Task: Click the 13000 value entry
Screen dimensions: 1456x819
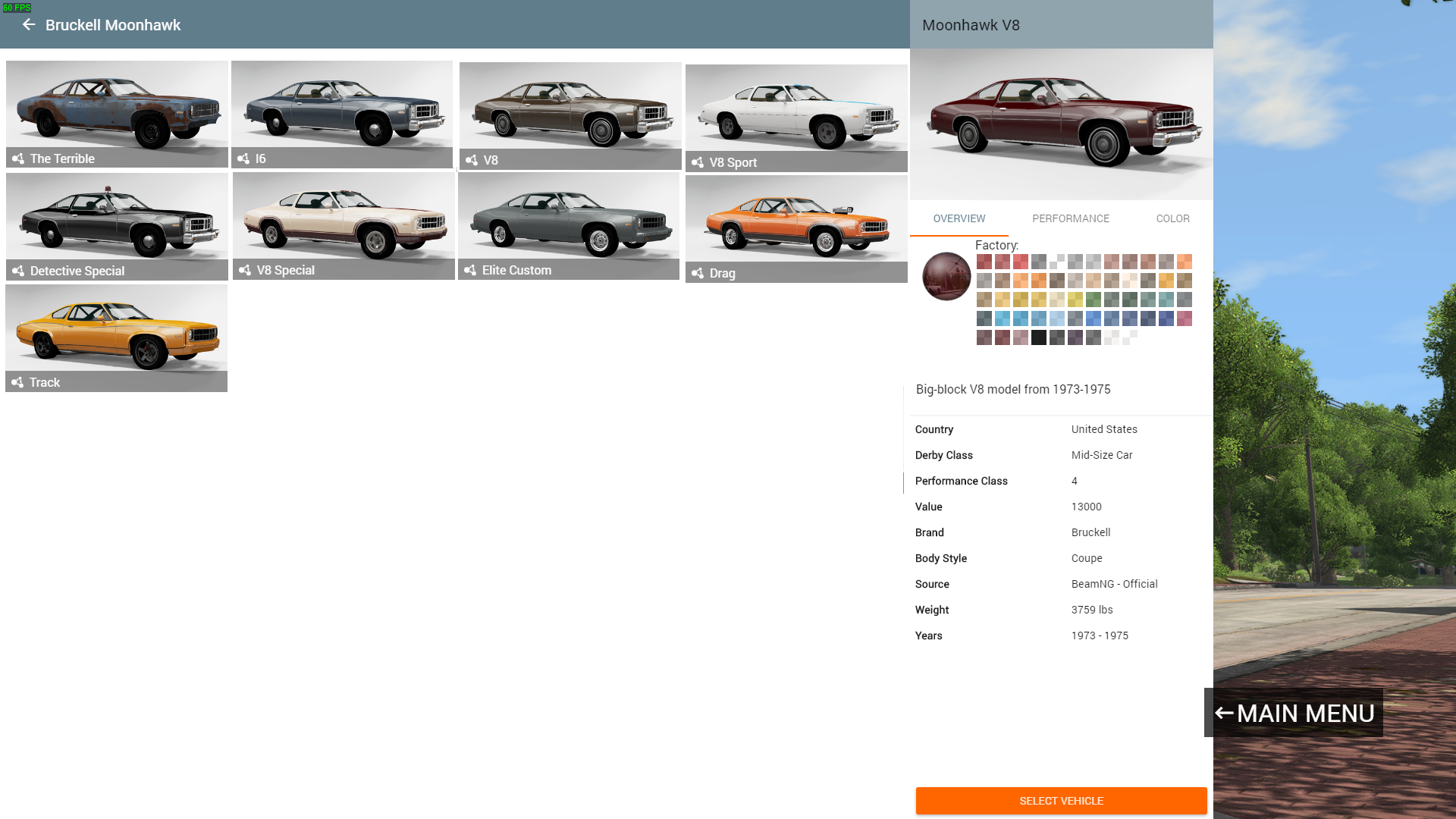Action: pyautogui.click(x=1087, y=507)
